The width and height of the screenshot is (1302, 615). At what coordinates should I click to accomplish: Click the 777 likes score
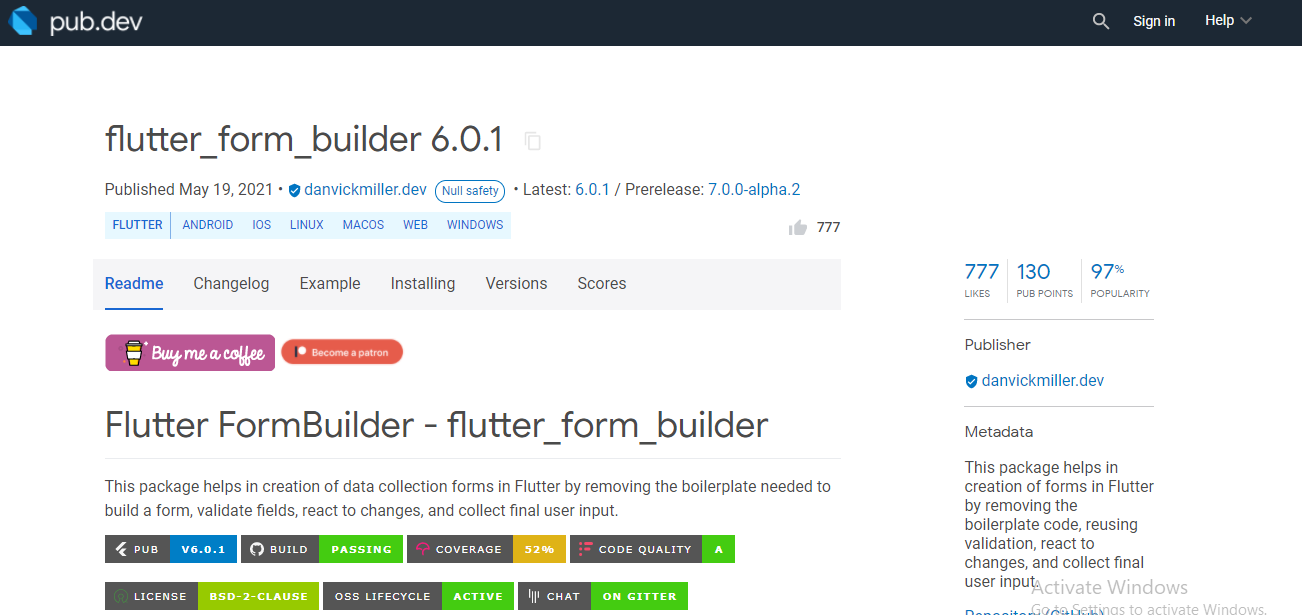coord(981,279)
